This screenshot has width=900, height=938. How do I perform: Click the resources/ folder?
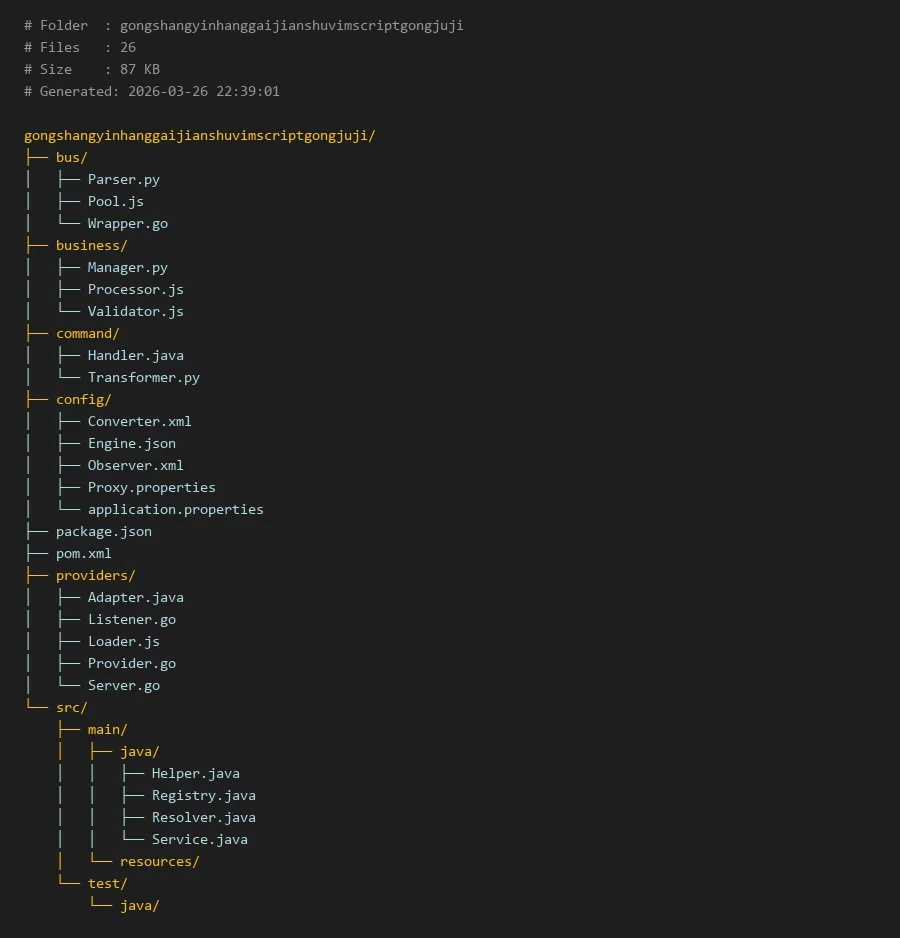159,861
